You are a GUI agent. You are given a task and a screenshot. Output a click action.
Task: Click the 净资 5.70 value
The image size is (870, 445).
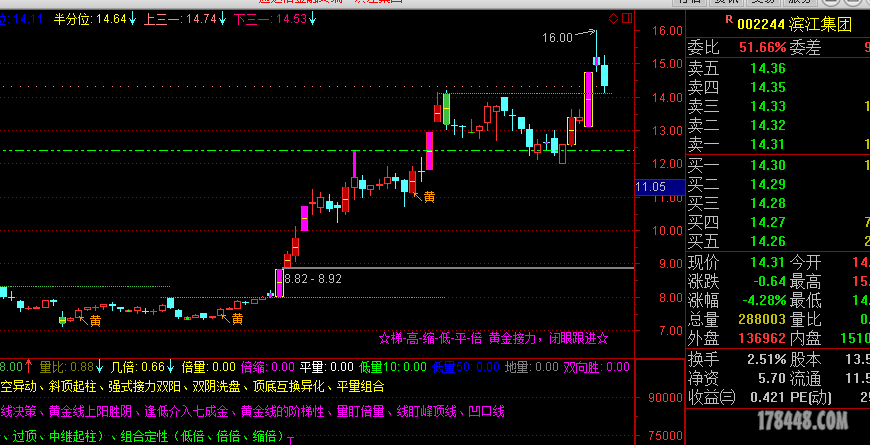[772, 379]
